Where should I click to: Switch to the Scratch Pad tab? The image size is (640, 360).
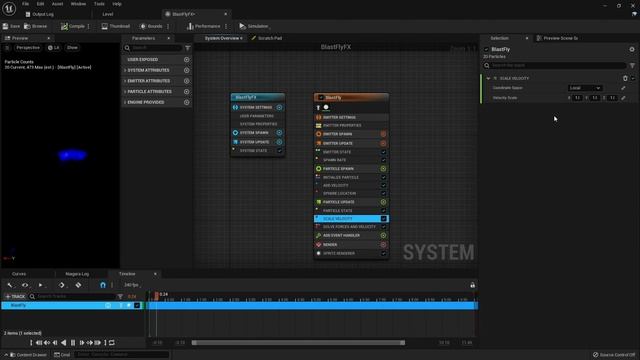pyautogui.click(x=267, y=38)
